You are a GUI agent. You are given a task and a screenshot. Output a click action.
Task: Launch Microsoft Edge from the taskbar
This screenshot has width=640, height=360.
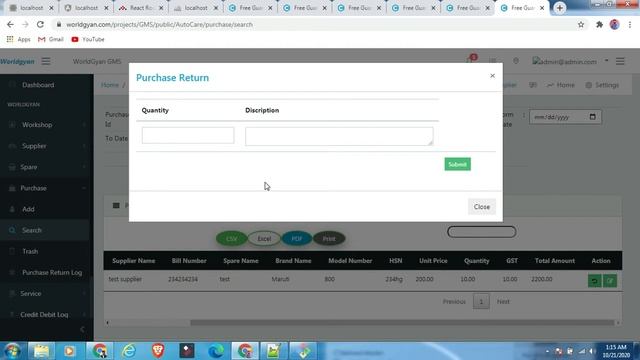(216, 351)
